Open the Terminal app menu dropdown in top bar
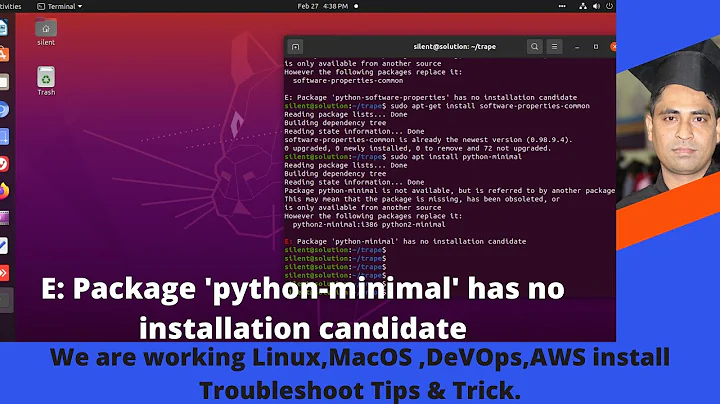The height and width of the screenshot is (404, 720). pos(59,6)
